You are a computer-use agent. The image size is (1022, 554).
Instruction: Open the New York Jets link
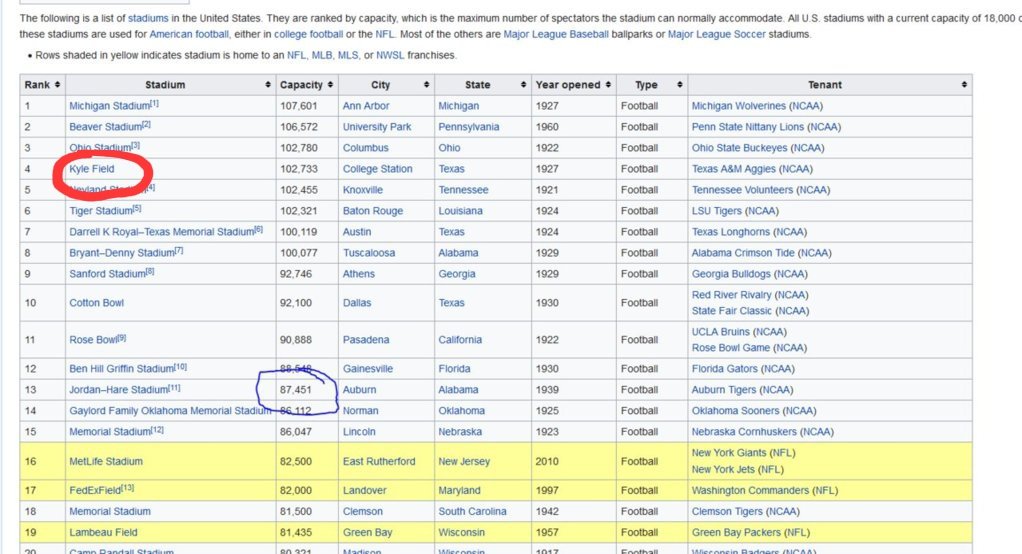pos(723,469)
